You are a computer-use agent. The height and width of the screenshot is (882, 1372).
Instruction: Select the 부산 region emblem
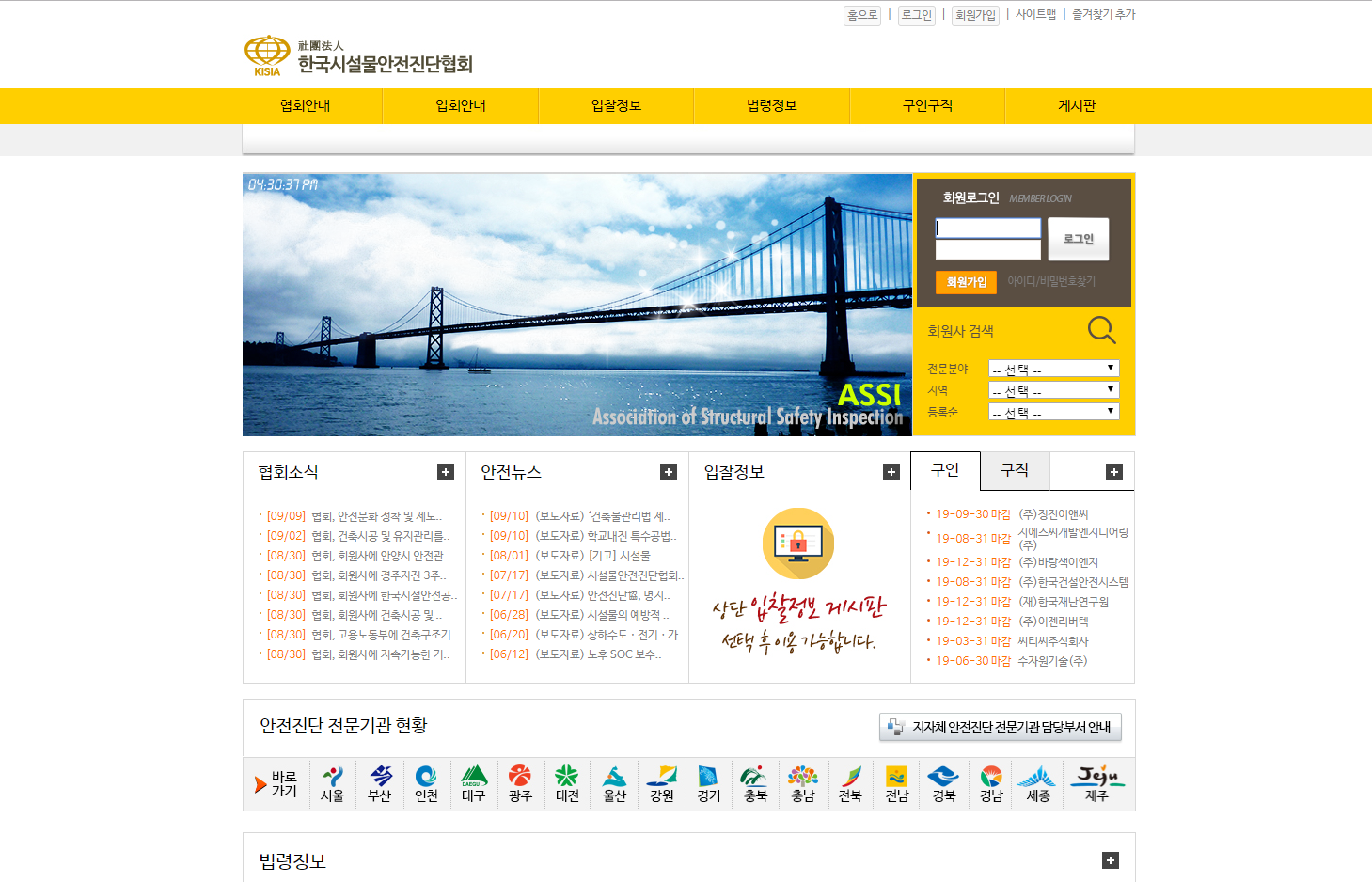coord(379,784)
